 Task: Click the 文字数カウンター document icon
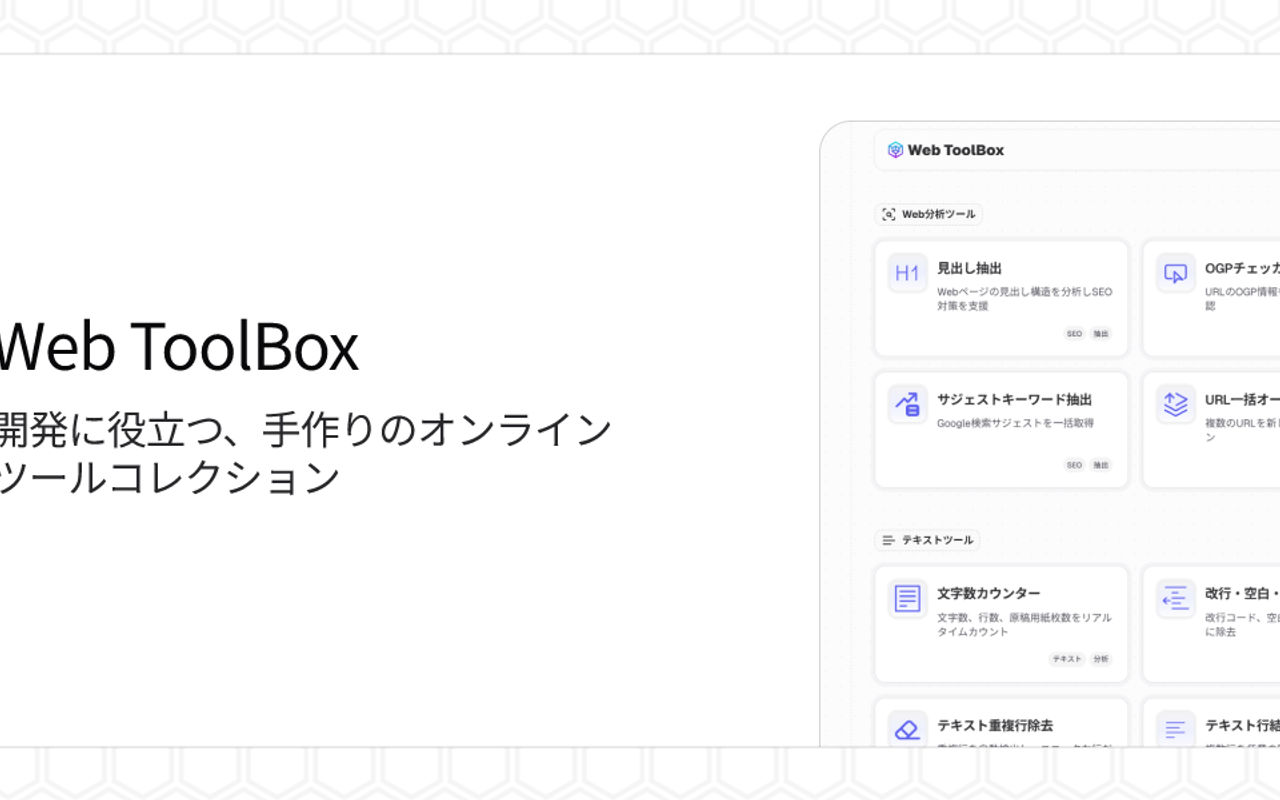[907, 598]
